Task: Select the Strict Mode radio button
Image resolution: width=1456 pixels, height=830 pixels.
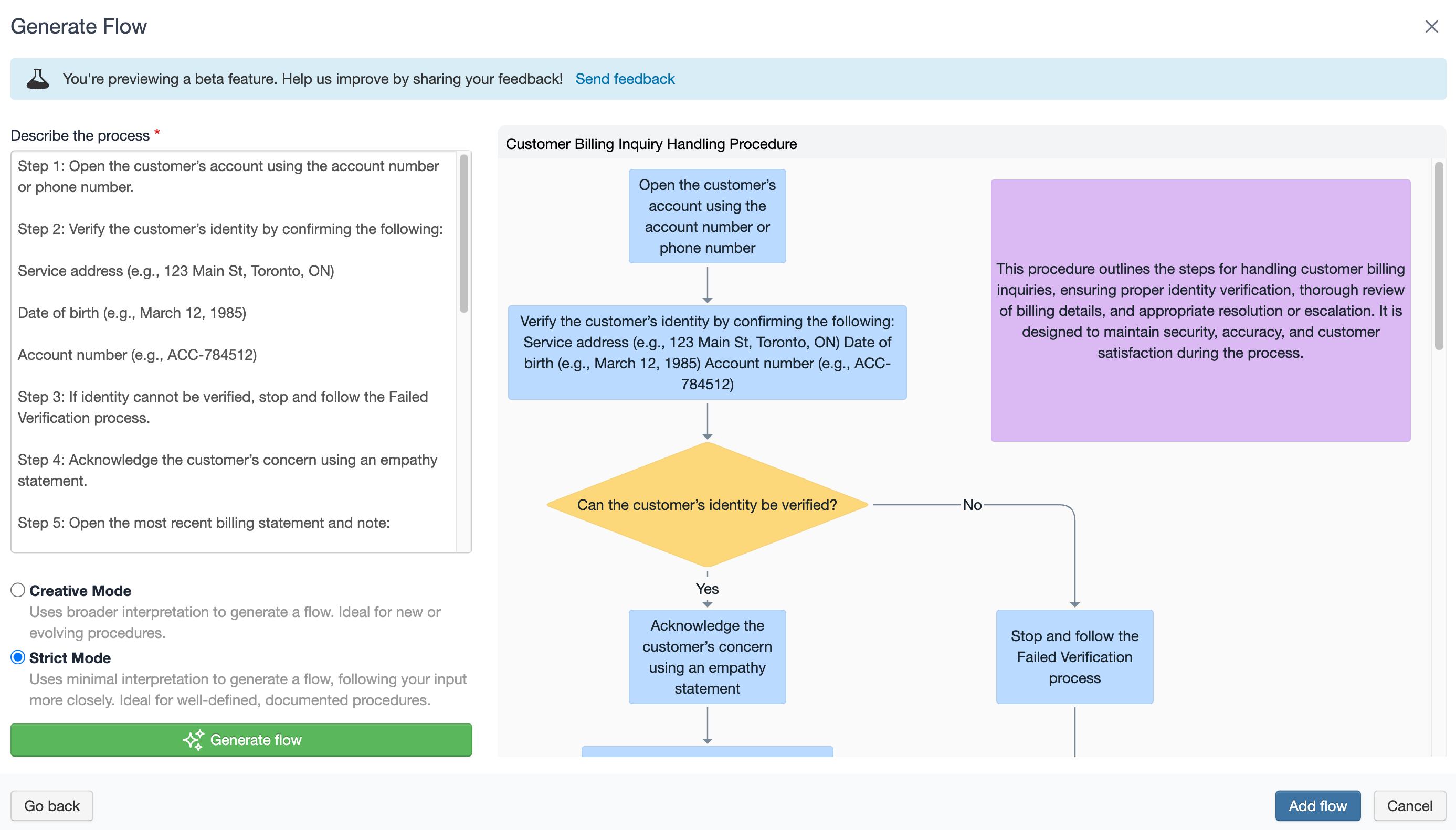Action: [x=18, y=657]
